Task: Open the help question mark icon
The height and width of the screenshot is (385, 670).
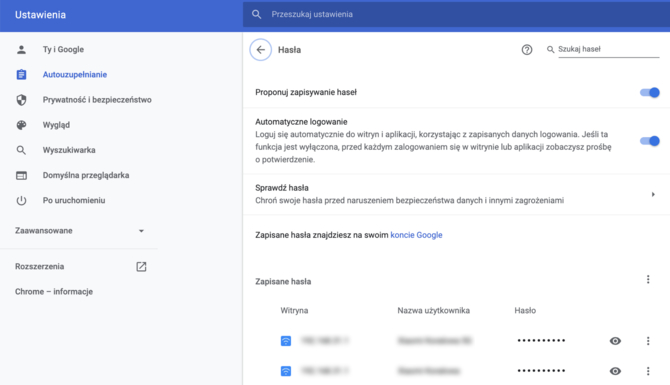Action: (526, 50)
